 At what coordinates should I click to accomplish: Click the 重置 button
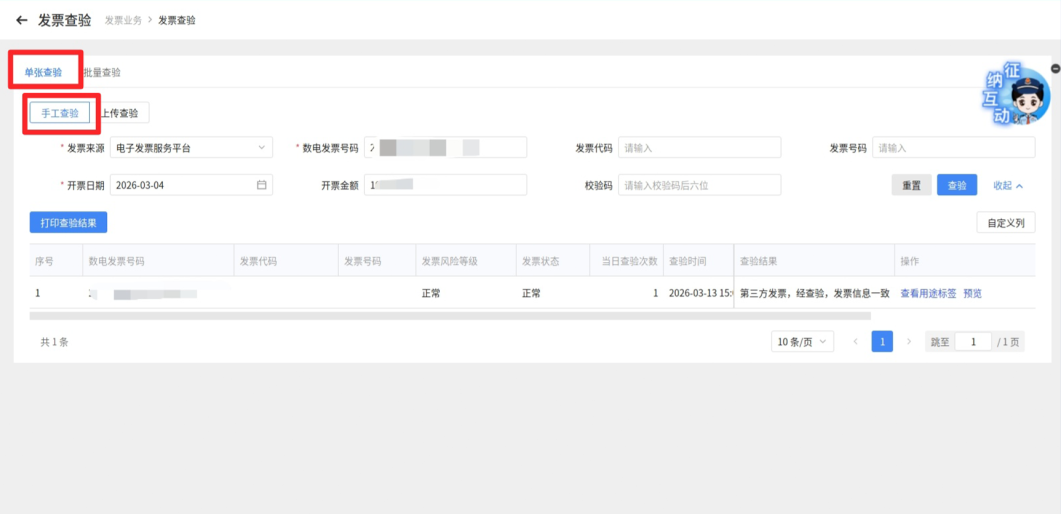pos(911,185)
